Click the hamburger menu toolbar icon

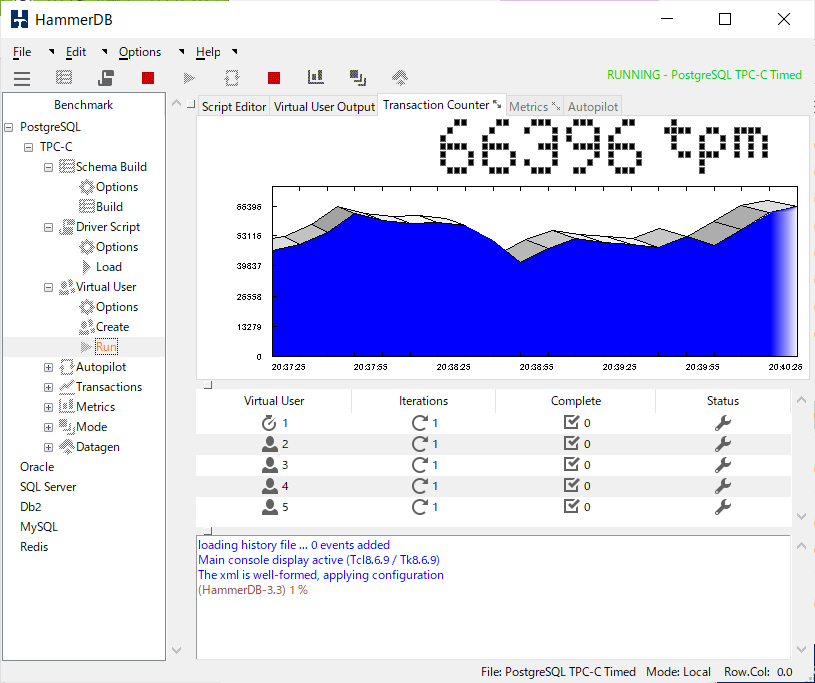point(22,78)
